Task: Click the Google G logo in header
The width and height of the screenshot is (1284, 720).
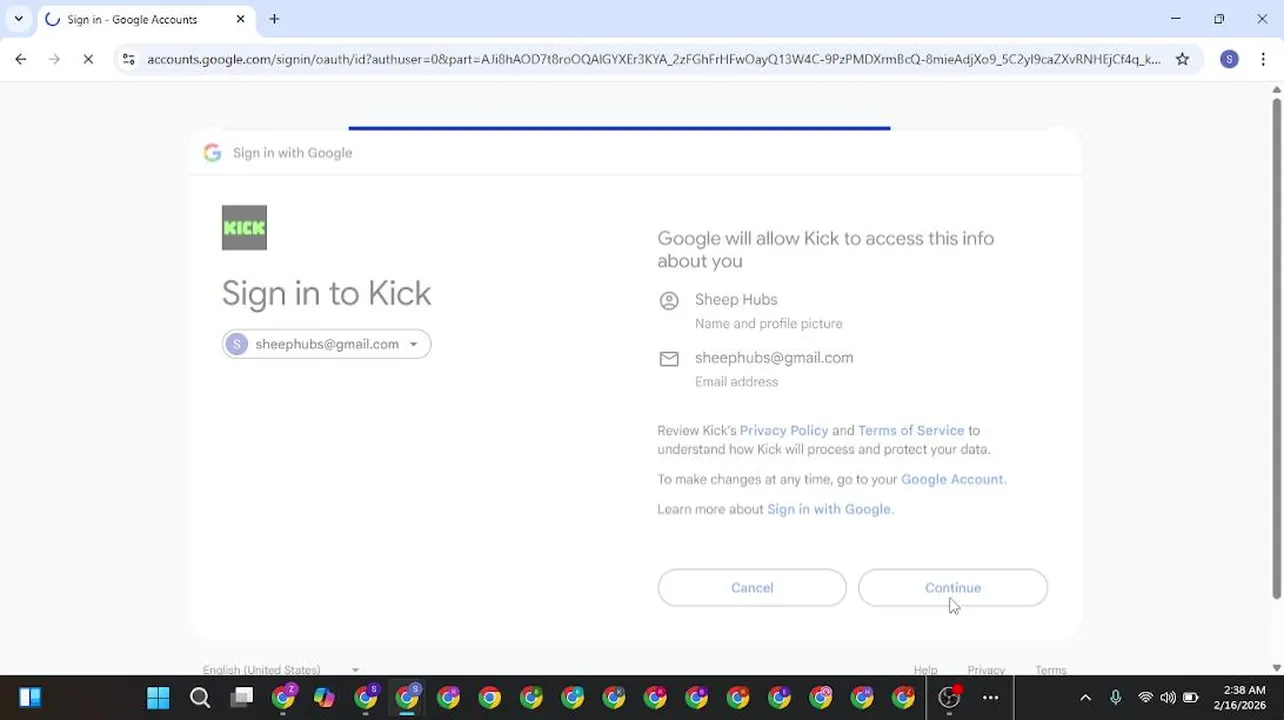Action: click(x=212, y=153)
